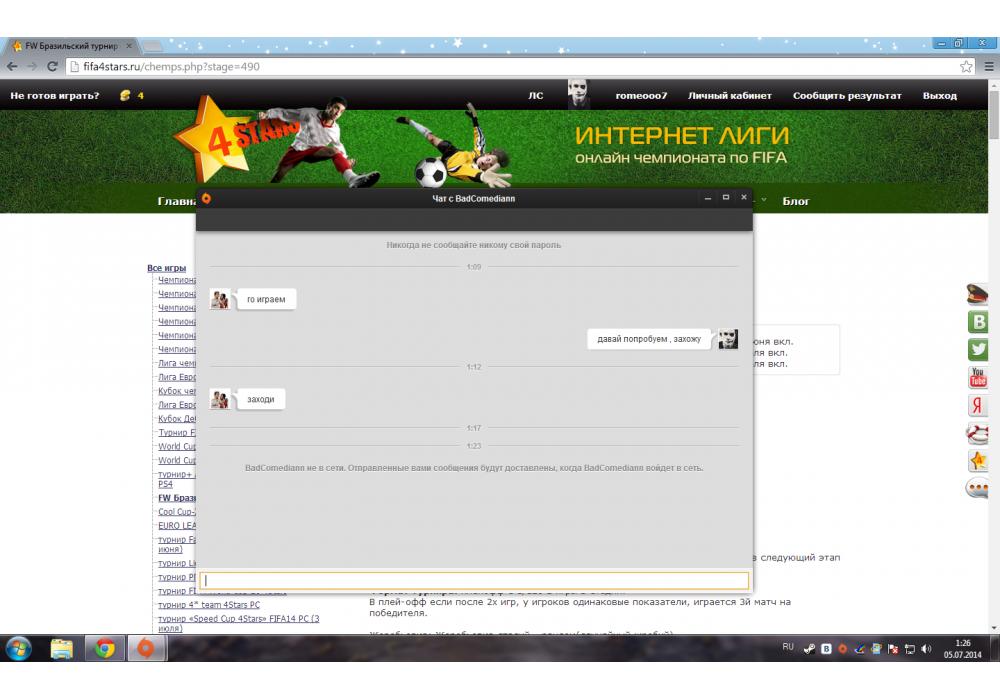Go back using browser back arrow
Image resolution: width=1000 pixels, height=700 pixels.
point(12,66)
